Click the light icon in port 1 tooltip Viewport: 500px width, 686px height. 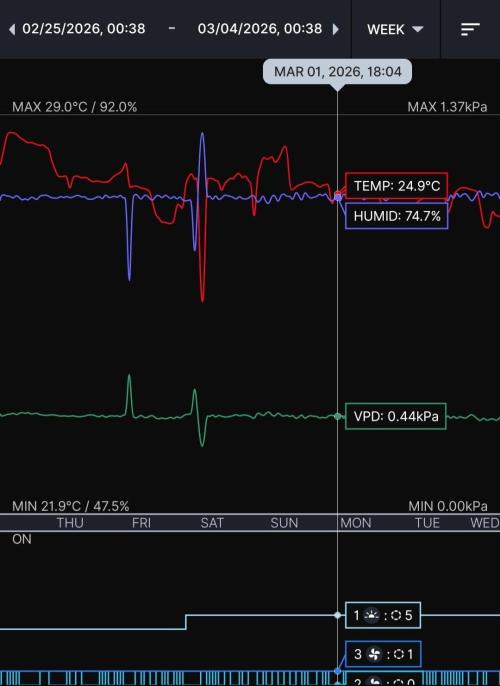point(371,615)
